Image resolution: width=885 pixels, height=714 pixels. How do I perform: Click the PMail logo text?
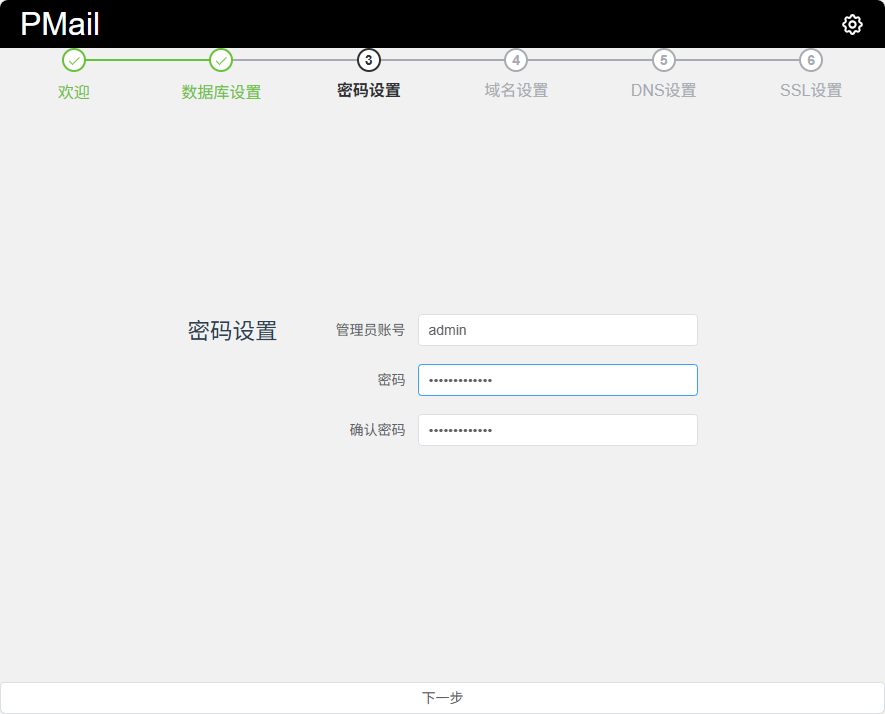60,25
